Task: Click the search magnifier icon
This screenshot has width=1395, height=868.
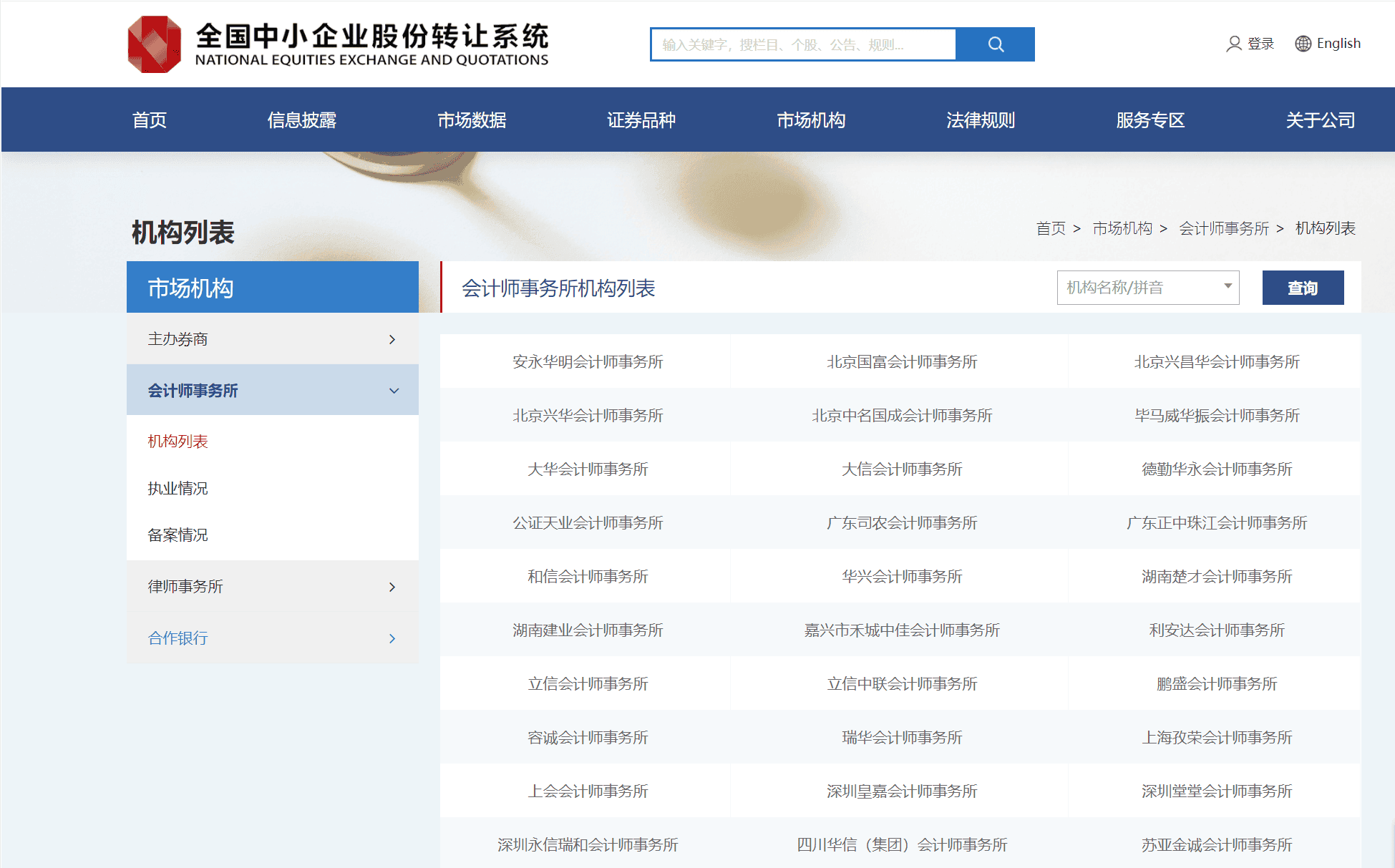Action: click(996, 44)
